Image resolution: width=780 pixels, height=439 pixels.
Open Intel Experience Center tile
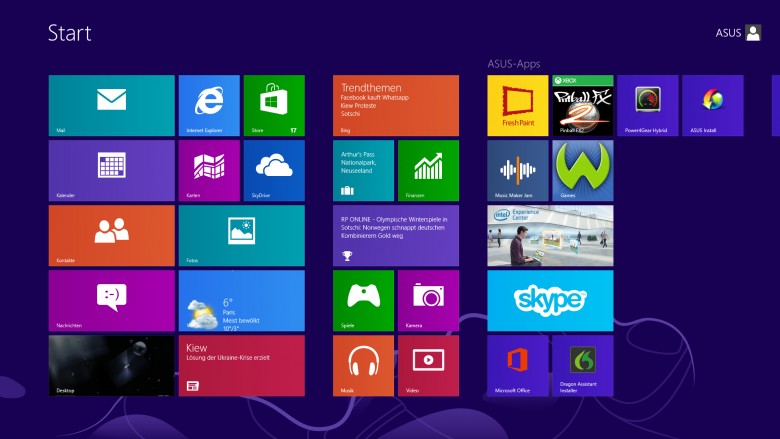click(x=550, y=236)
